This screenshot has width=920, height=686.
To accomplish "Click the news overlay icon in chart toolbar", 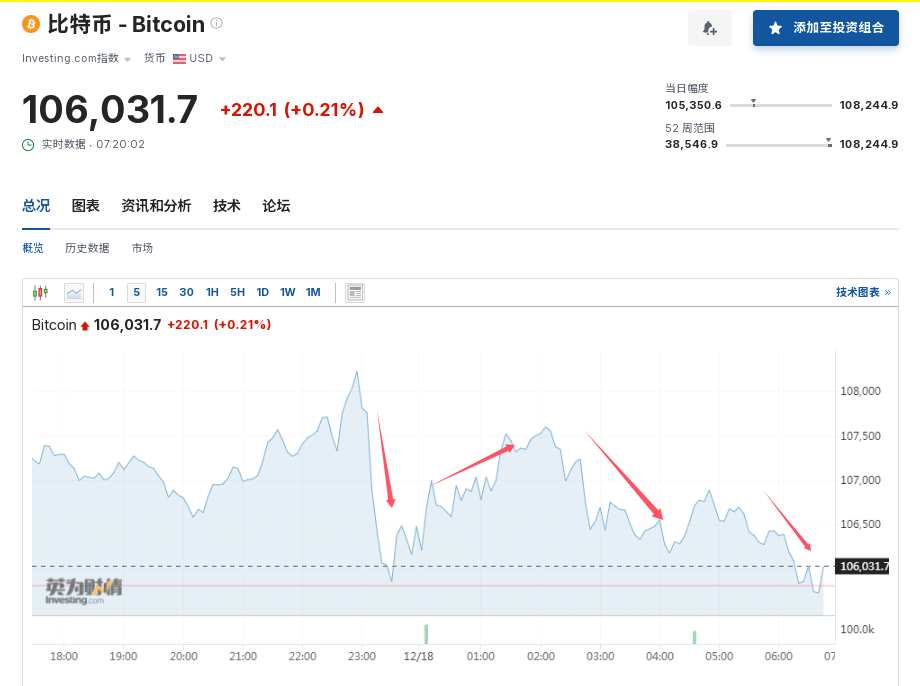I will coord(355,292).
